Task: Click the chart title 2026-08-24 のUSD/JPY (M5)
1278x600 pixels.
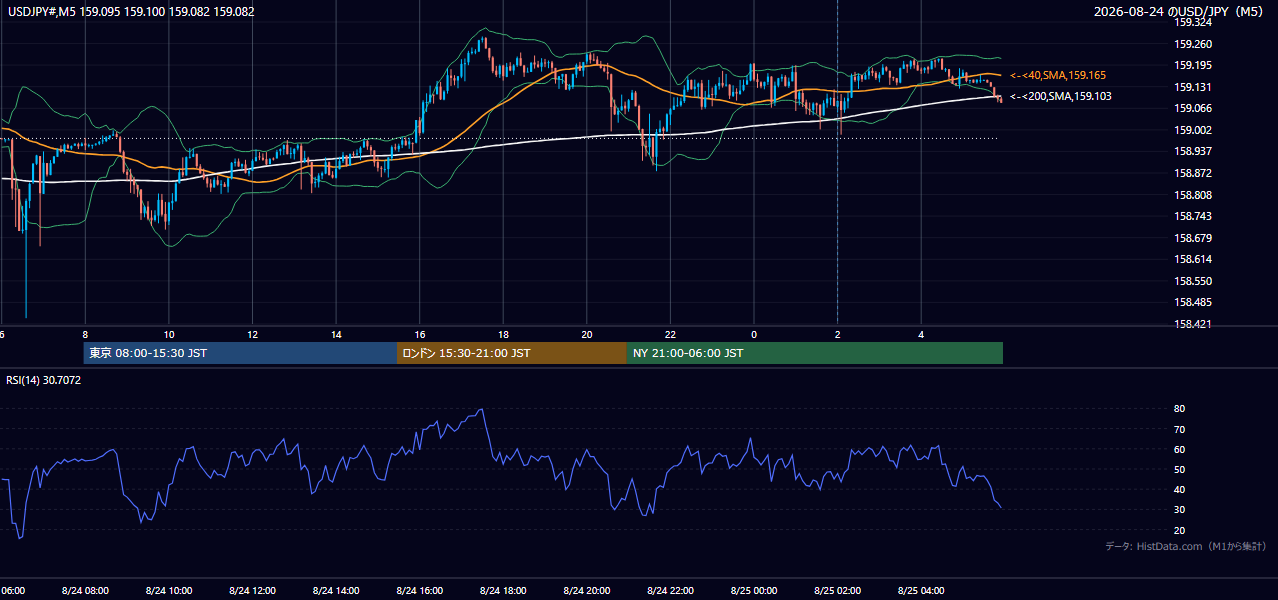Action: (x=1181, y=12)
